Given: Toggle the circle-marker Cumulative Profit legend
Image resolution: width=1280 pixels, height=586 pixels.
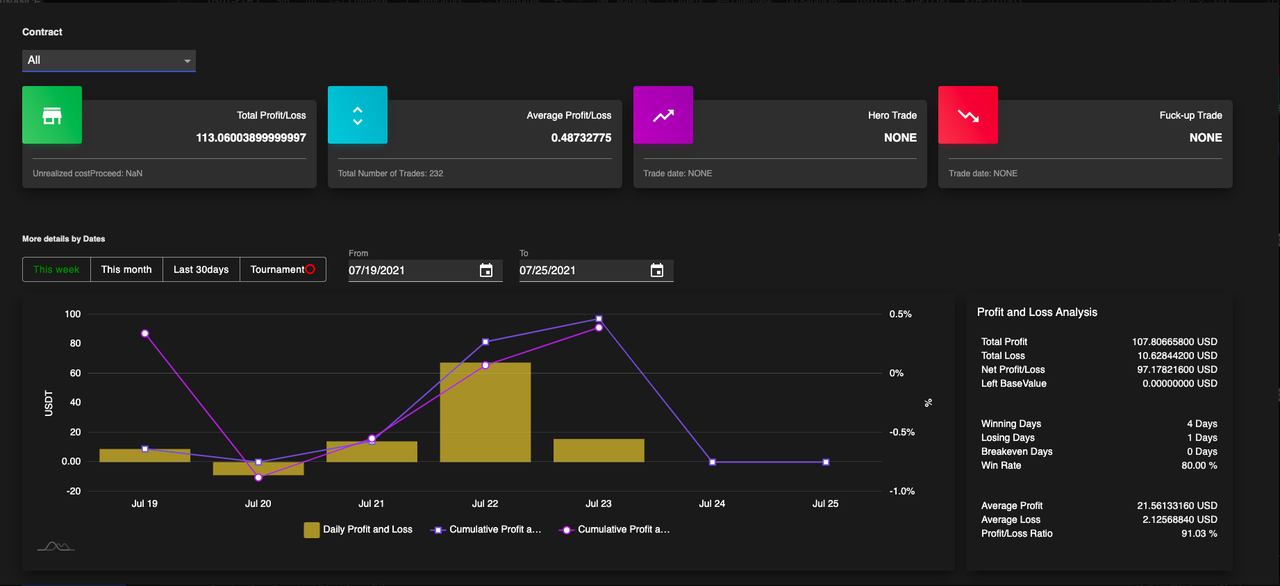Looking at the screenshot, I should coord(613,530).
